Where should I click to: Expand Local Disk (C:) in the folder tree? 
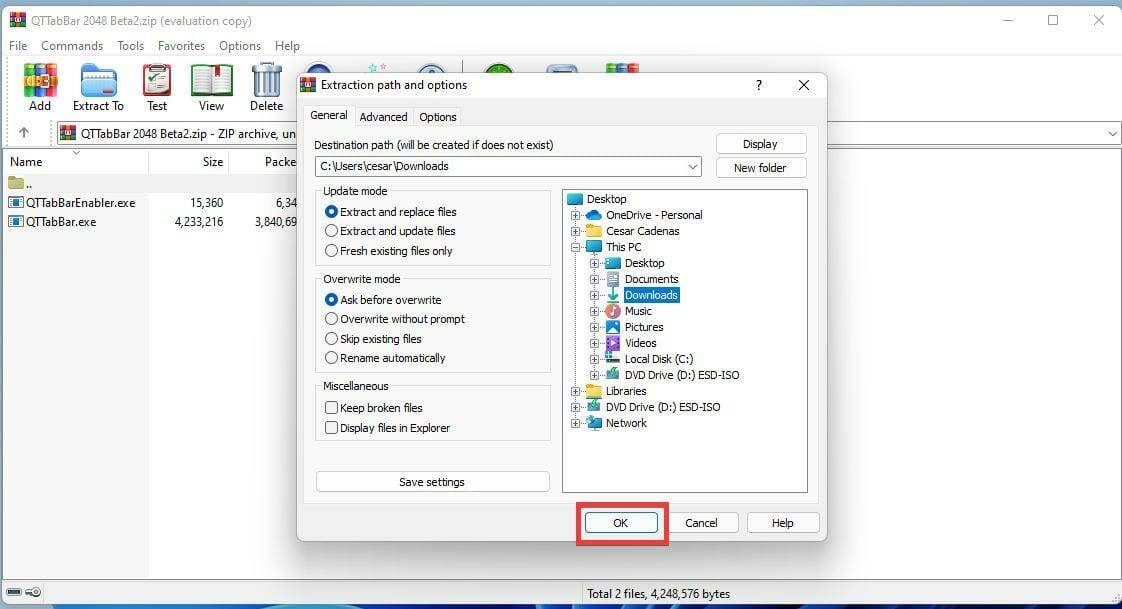pyautogui.click(x=594, y=359)
